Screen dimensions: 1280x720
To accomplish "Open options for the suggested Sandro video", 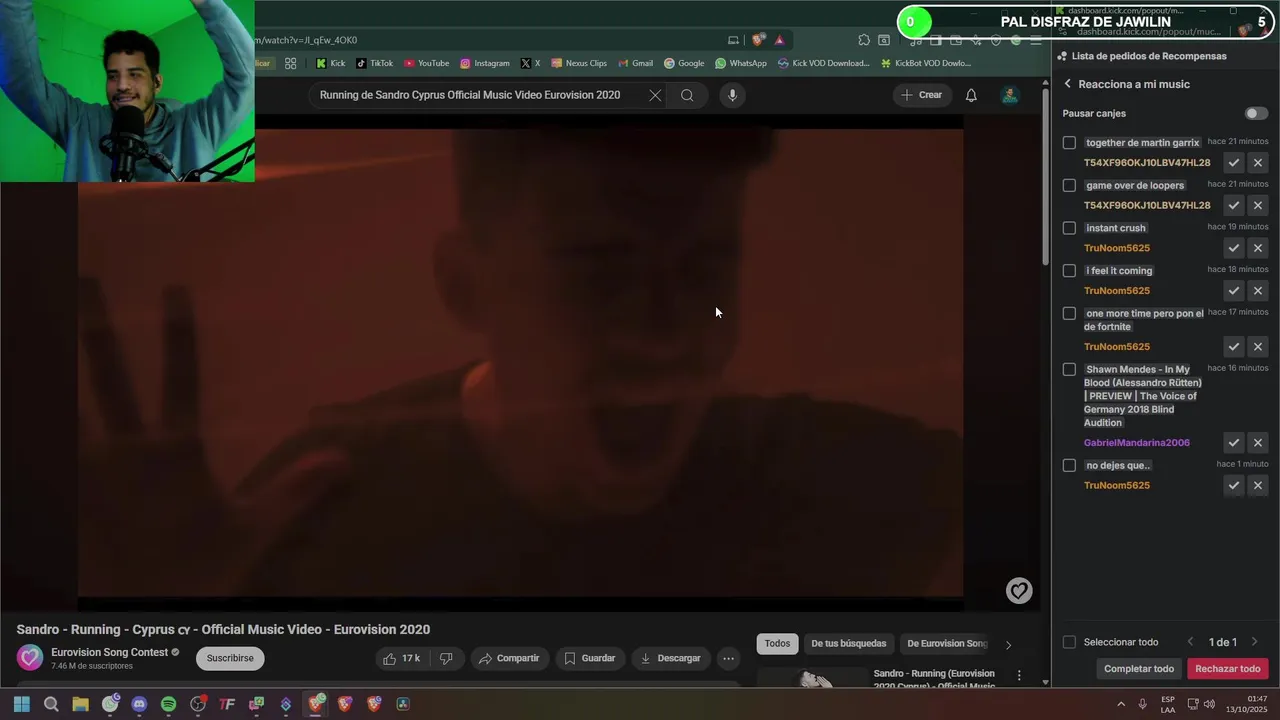I will [1019, 676].
